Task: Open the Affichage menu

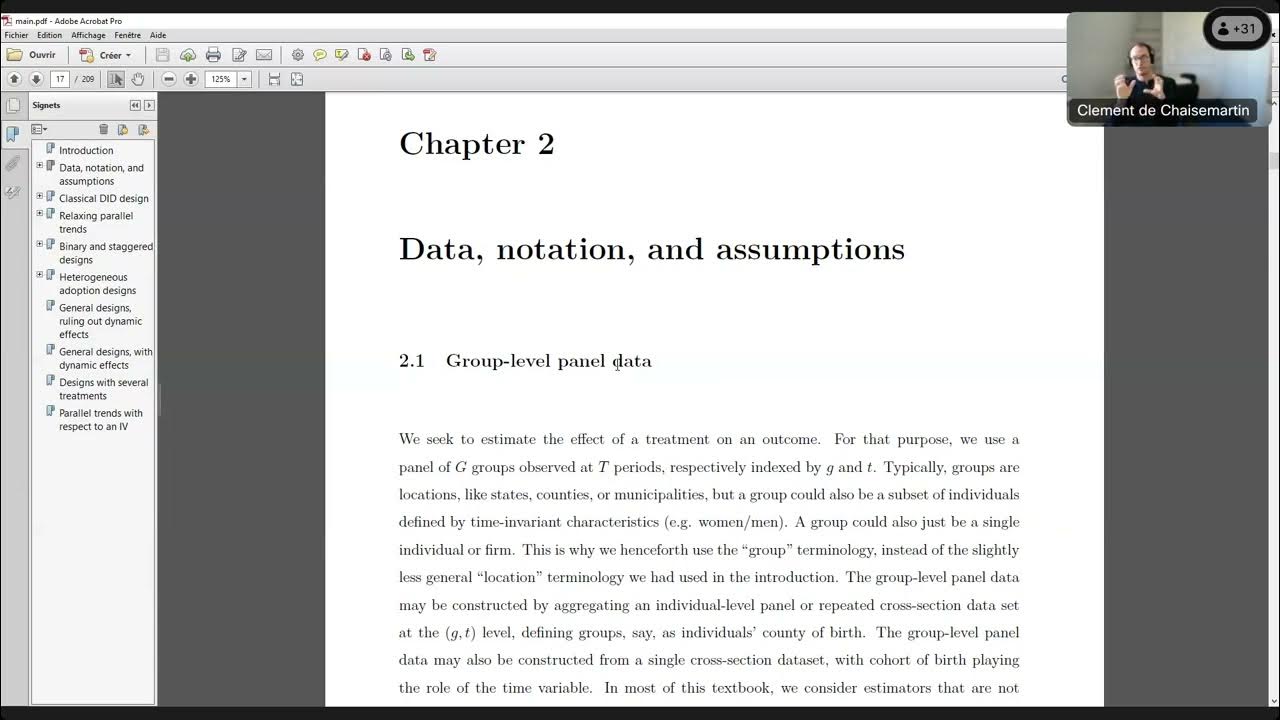Action: click(88, 35)
